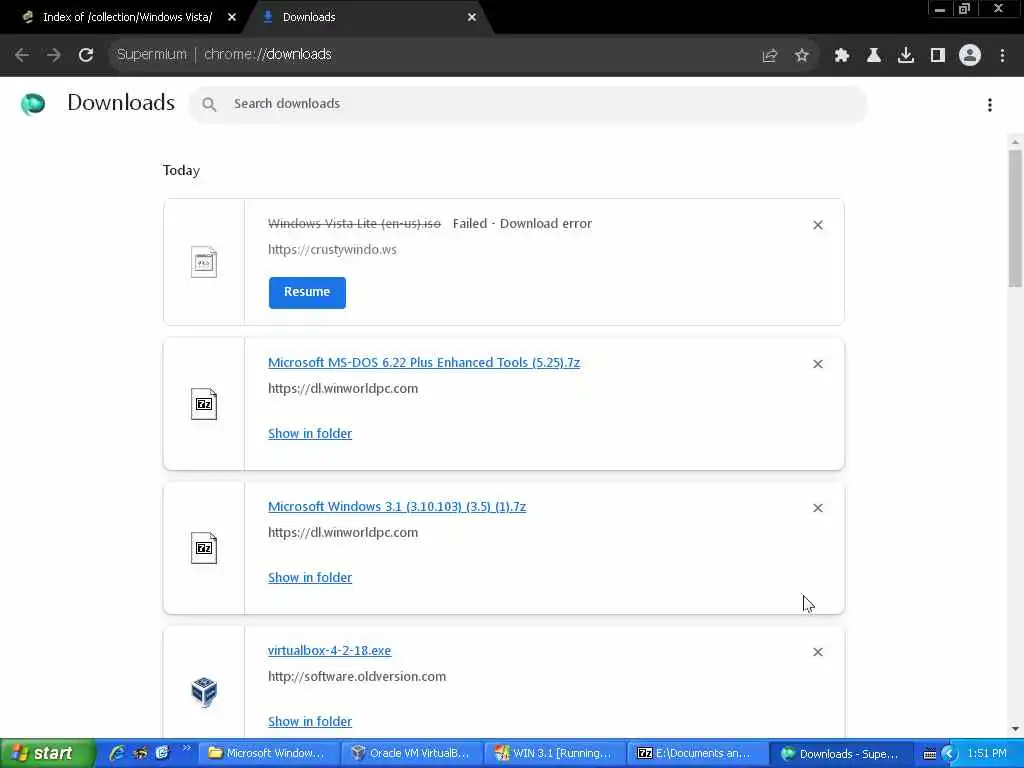Click Downloads - Supermium taskbar button
The image size is (1024, 768).
840,754
